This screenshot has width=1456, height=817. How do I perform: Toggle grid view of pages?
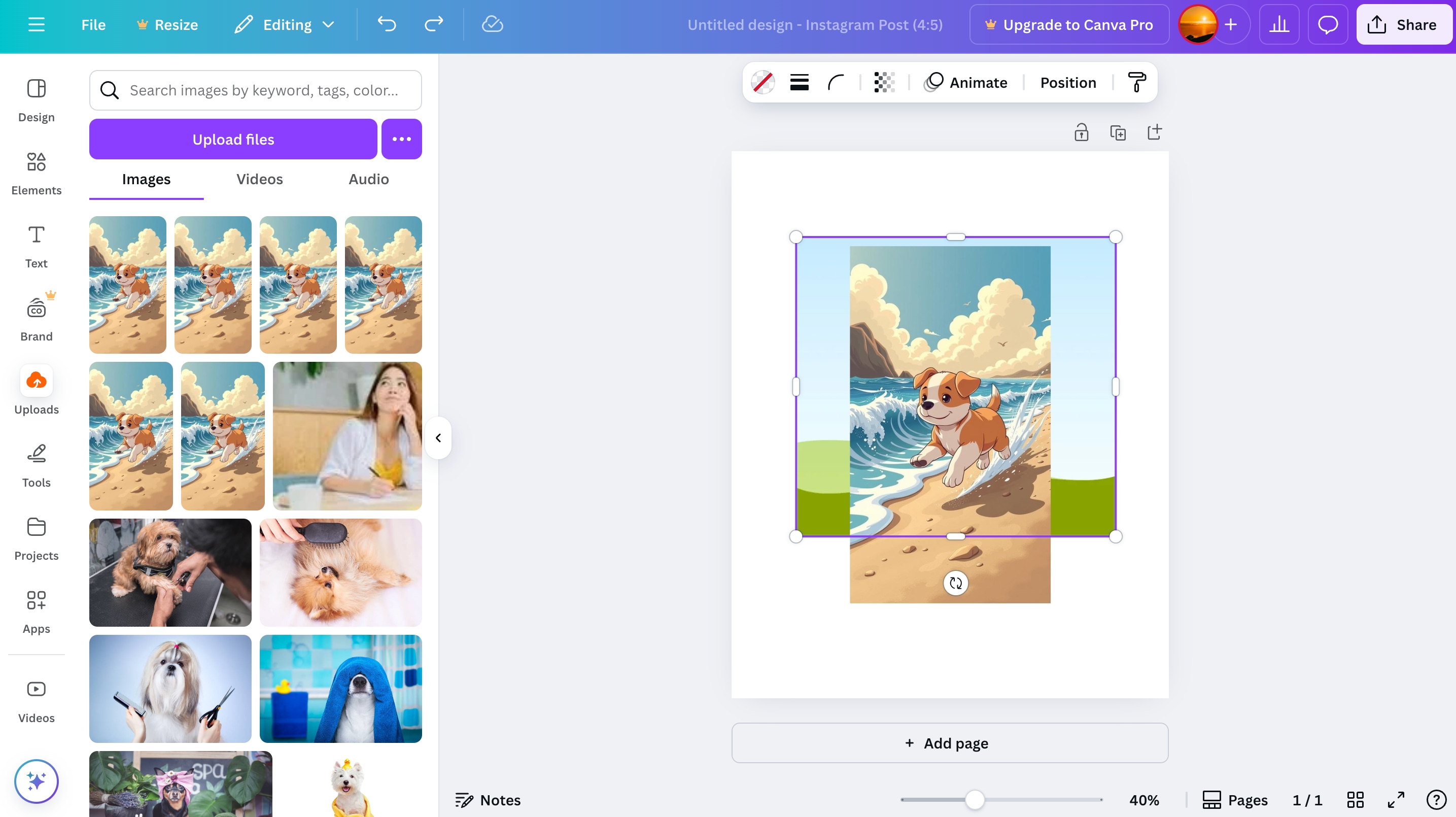click(x=1355, y=799)
